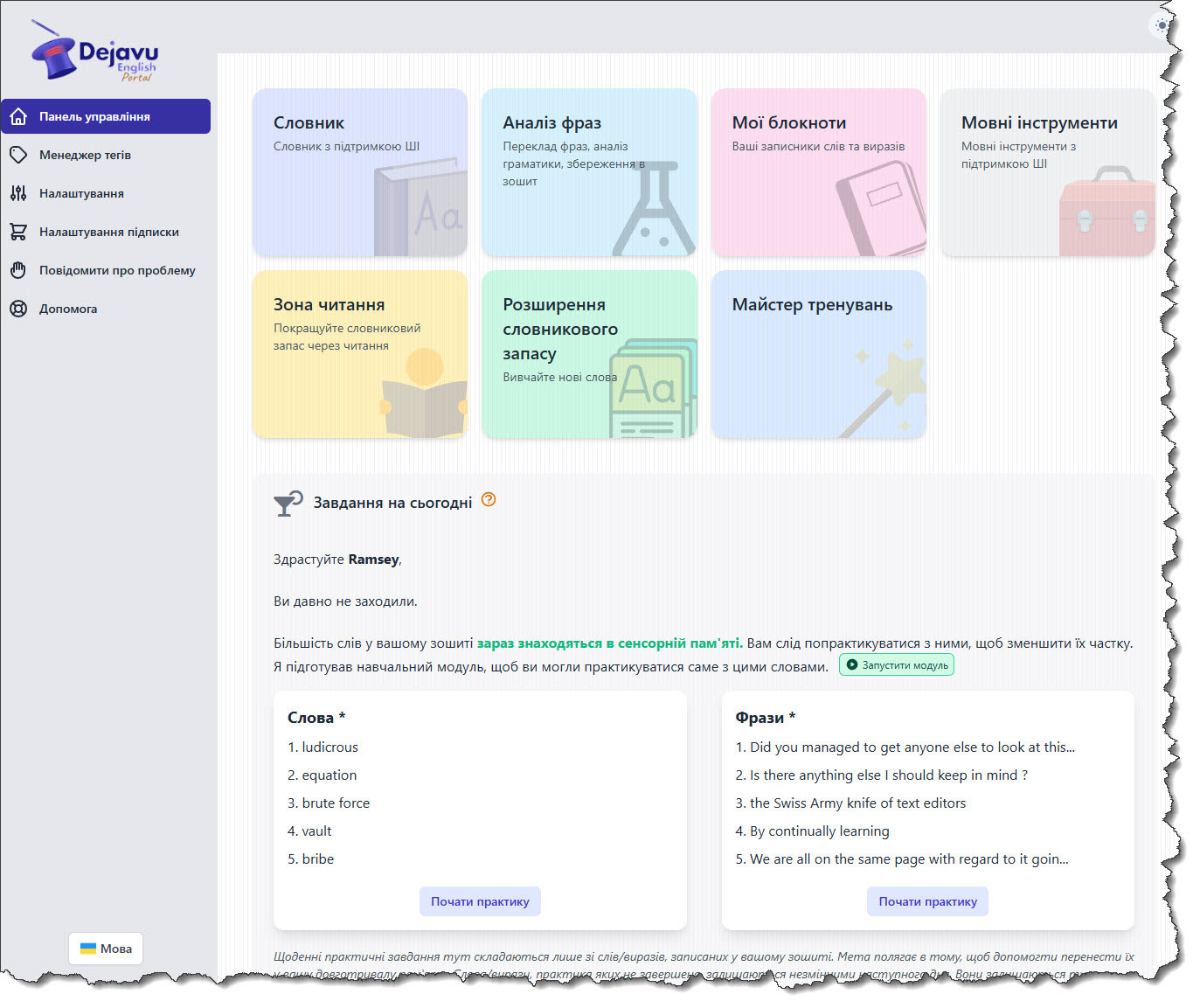Click the lifebuoy icon for Допомога
1200x1008 pixels.
[18, 309]
